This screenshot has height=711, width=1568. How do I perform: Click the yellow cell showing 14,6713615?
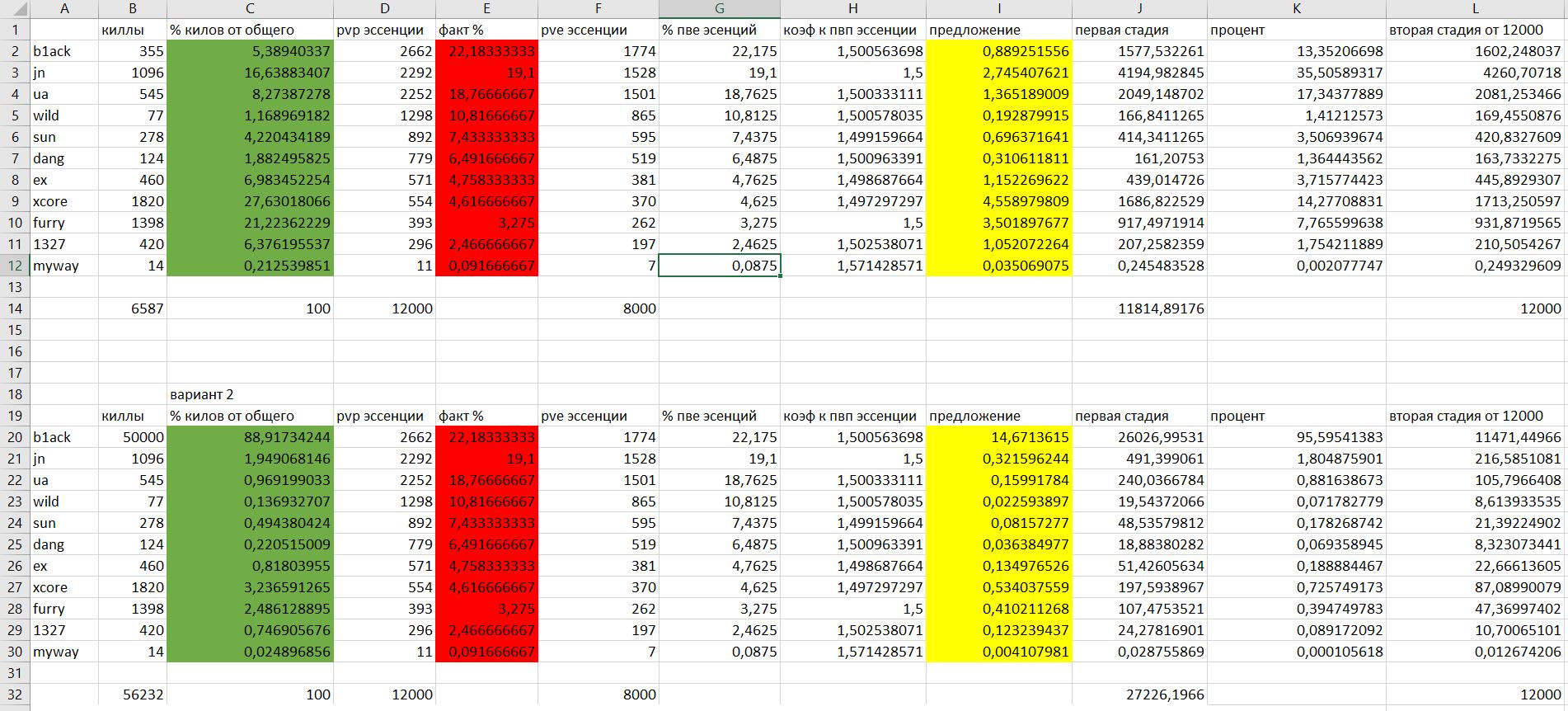pos(999,437)
